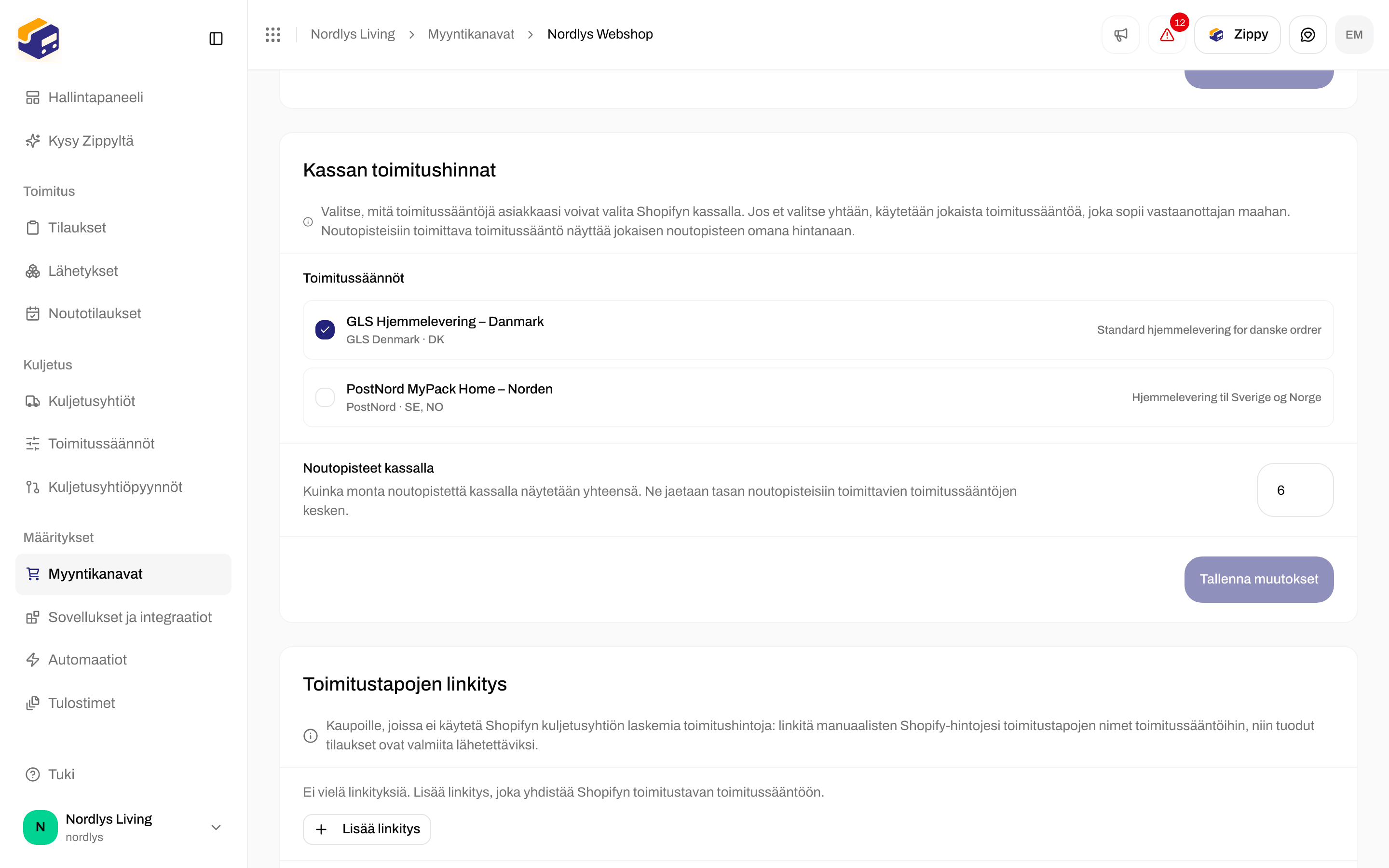Image resolution: width=1389 pixels, height=868 pixels.
Task: Open Kuljetusyhtiöpyynnöt
Action: click(123, 487)
